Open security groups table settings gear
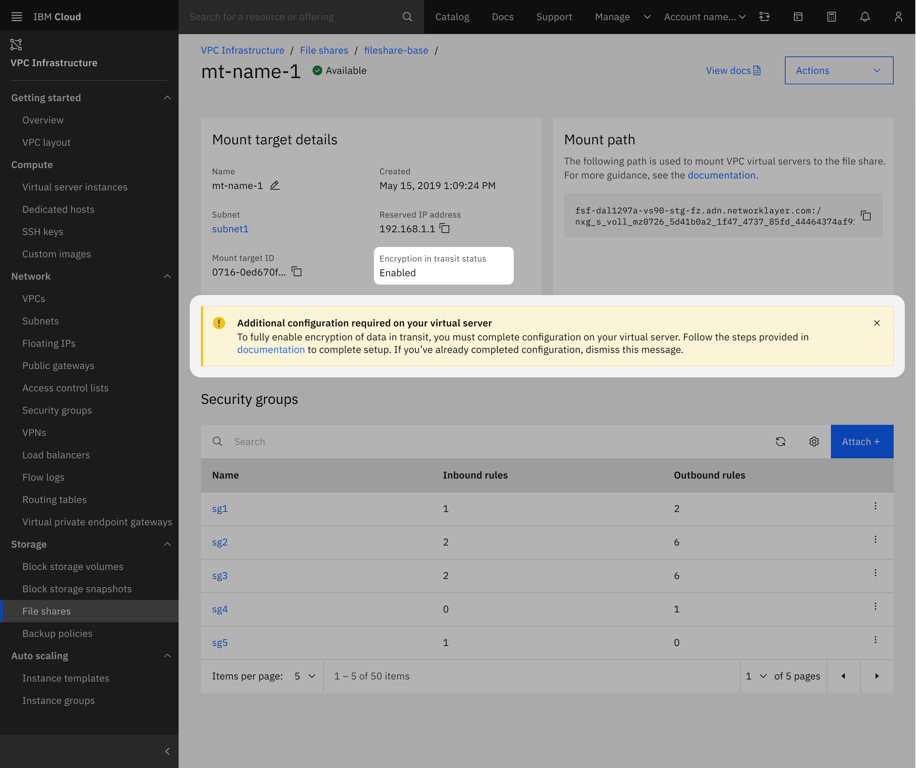The height and width of the screenshot is (768, 916). click(x=814, y=442)
